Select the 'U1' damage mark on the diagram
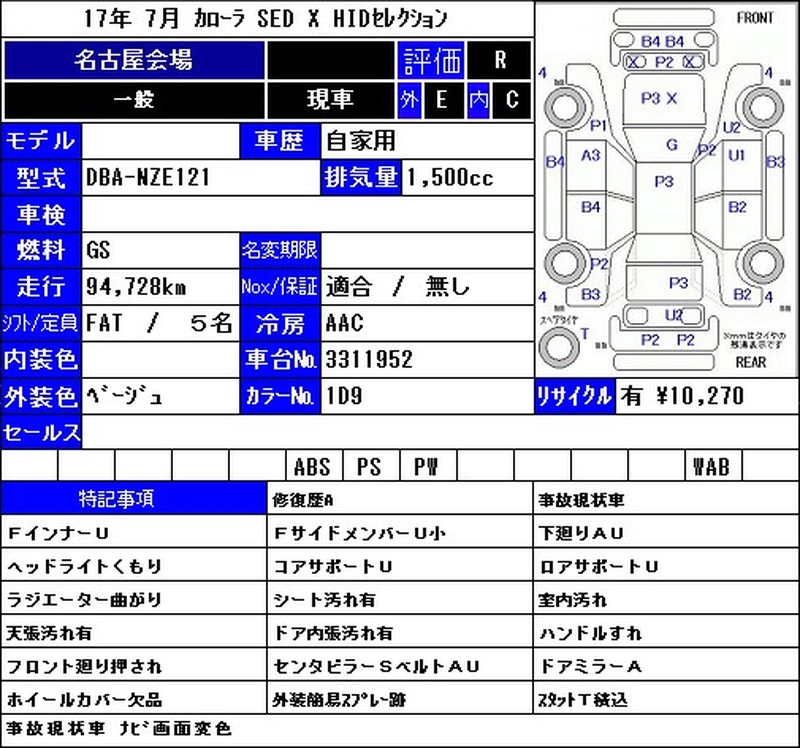The height and width of the screenshot is (748, 800). (x=737, y=155)
